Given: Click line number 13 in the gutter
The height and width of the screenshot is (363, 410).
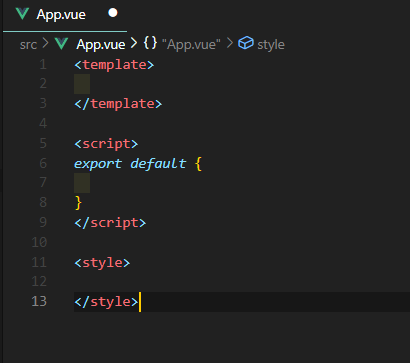Looking at the screenshot, I should 39,301.
